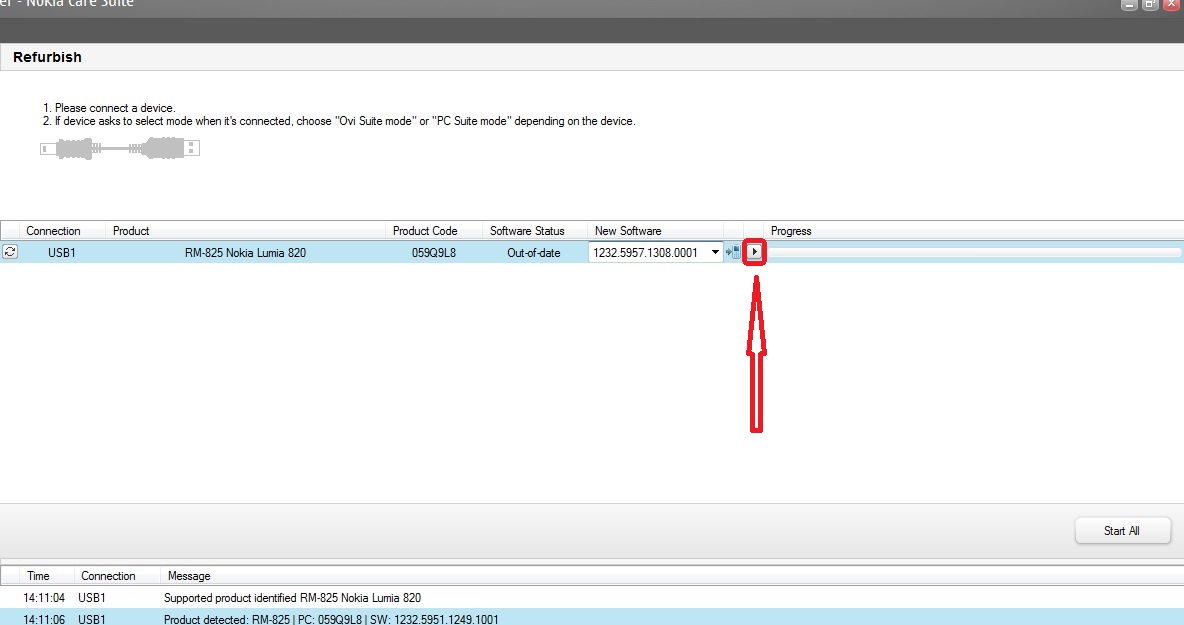Select the 14:11:04 log entry time
This screenshot has width=1184, height=625.
(x=44, y=598)
